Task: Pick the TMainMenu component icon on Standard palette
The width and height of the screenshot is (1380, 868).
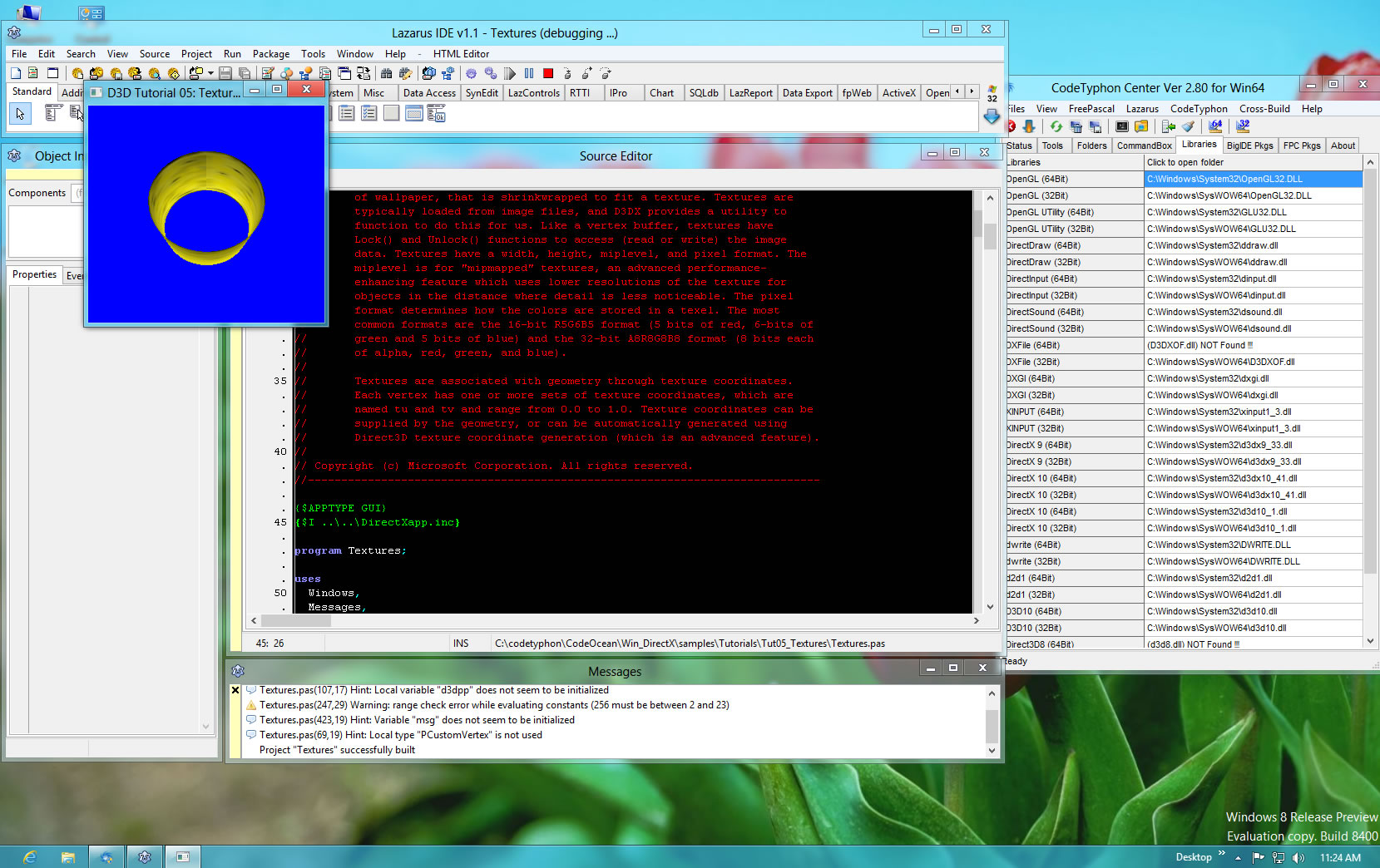Action: (53, 113)
